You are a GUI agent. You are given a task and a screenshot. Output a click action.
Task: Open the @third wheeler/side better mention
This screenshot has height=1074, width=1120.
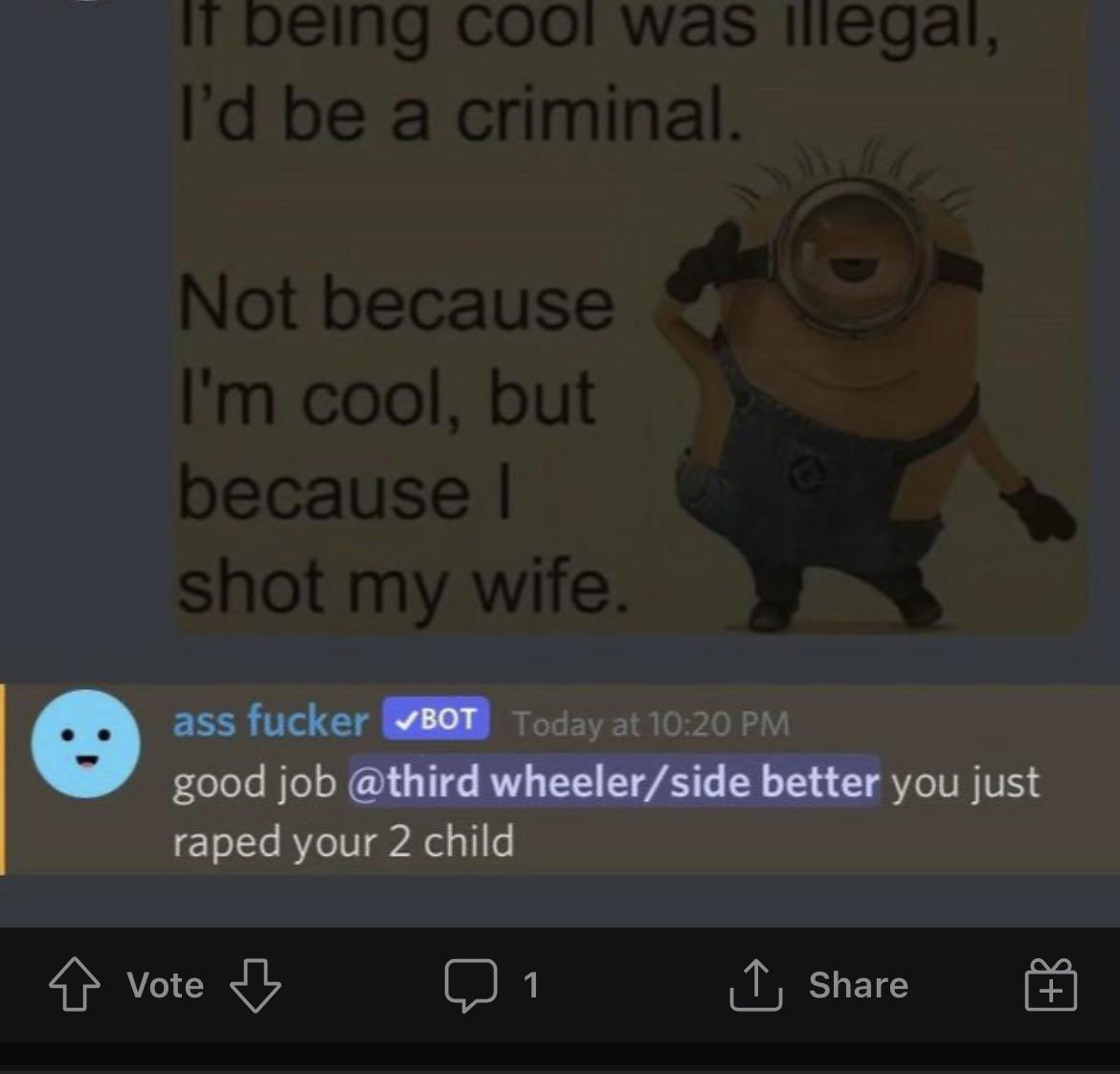click(614, 781)
